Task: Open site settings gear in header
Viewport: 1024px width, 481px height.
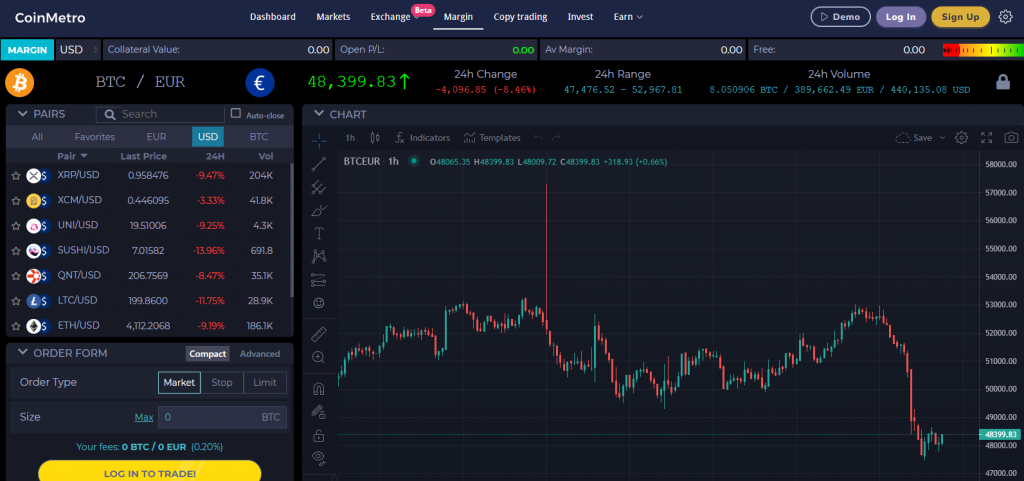Action: (x=1006, y=17)
